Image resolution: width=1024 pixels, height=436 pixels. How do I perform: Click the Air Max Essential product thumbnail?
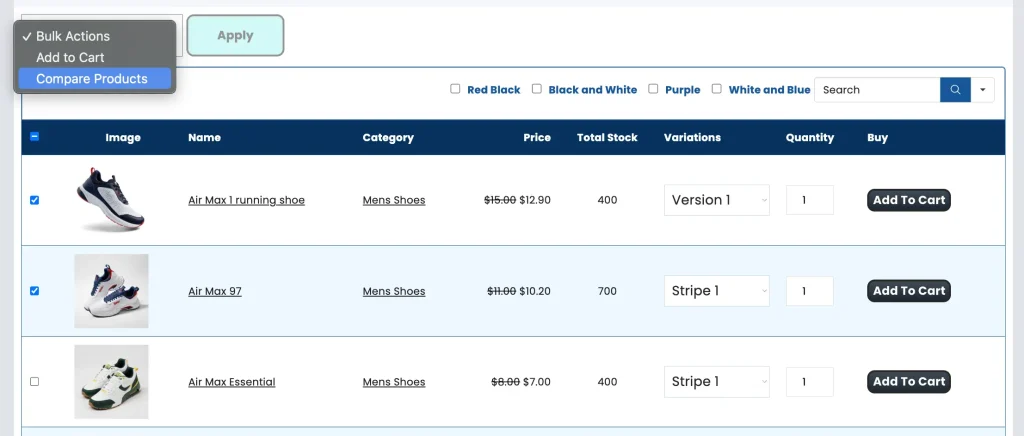point(111,382)
